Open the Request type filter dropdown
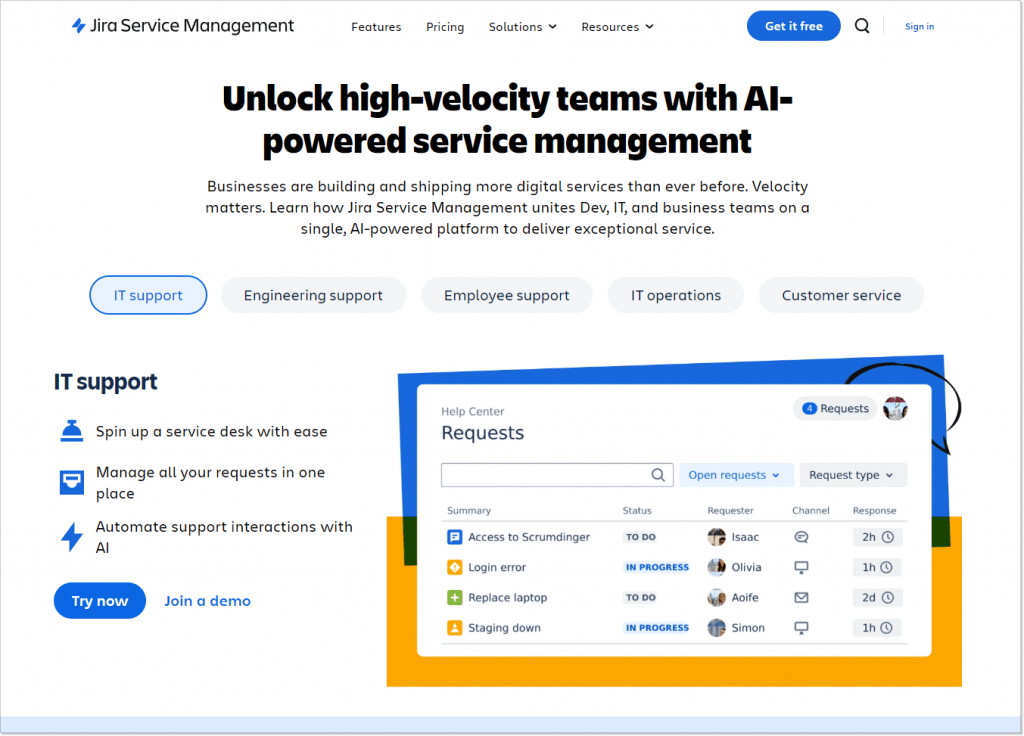This screenshot has height=736, width=1024. point(853,474)
